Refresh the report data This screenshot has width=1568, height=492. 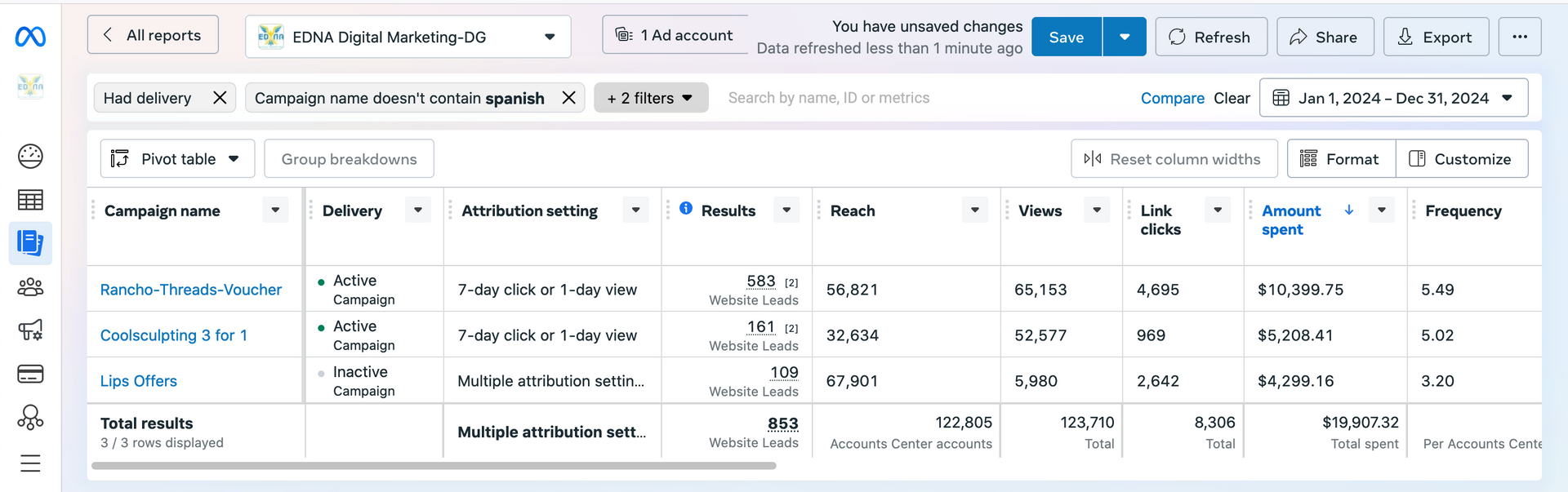pos(1211,37)
